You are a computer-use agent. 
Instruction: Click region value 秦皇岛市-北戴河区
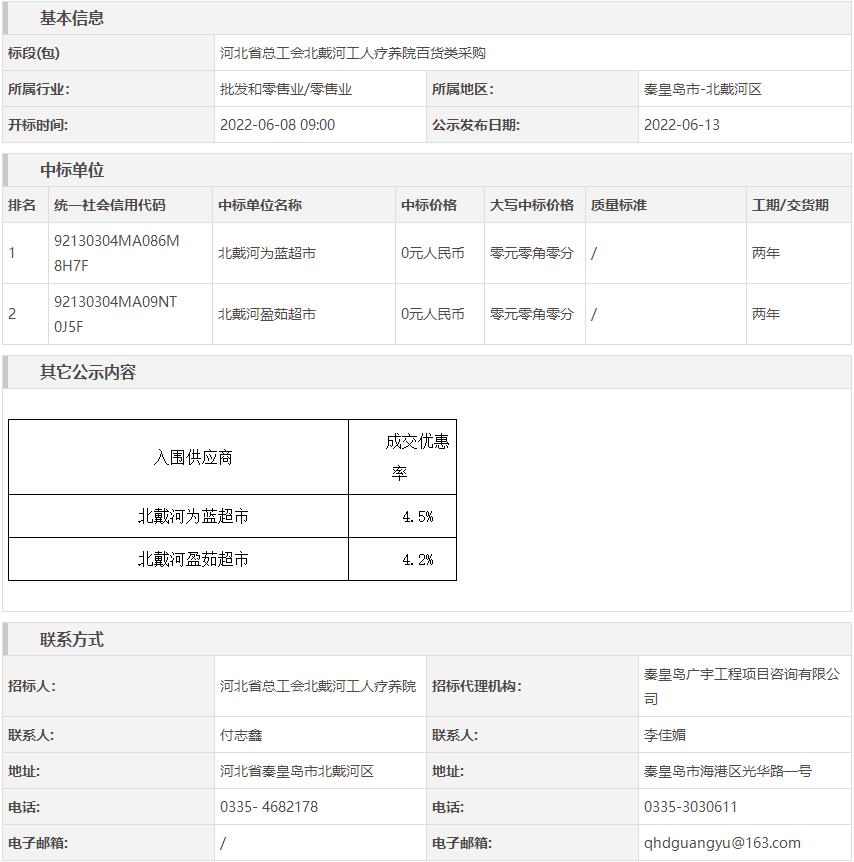[702, 89]
